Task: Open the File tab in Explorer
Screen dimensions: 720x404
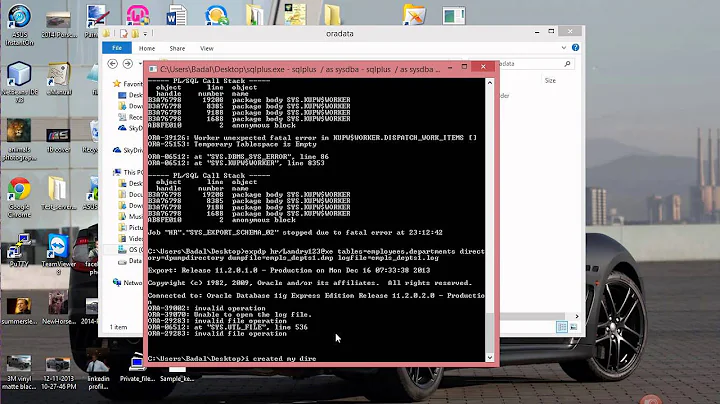Action: coord(117,47)
